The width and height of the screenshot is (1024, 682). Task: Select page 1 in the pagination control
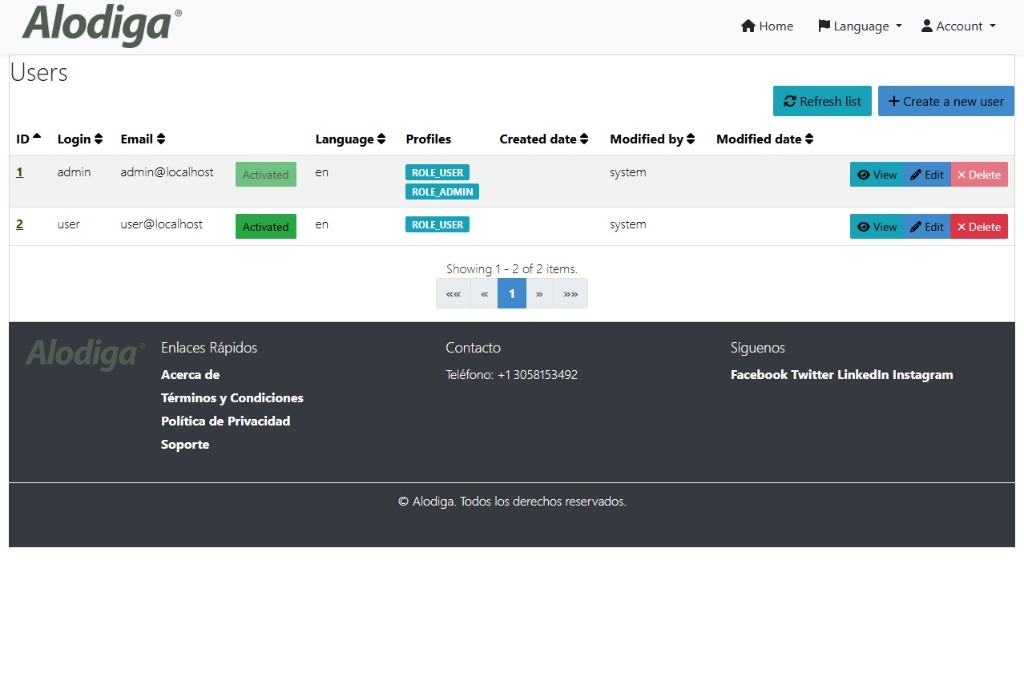(x=511, y=293)
